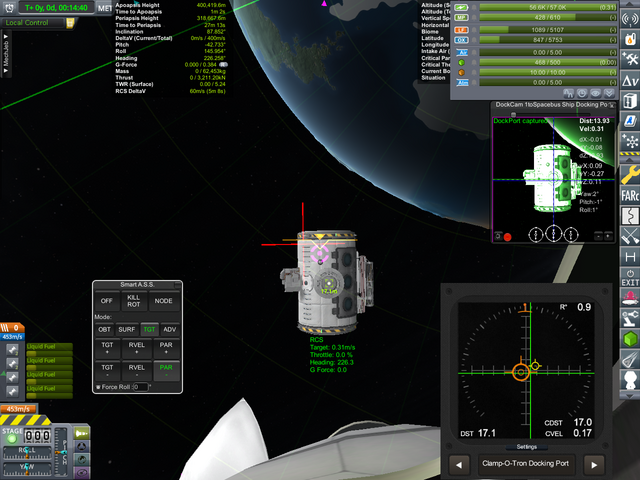
Task: Select next docking port with right arrow
Action: tap(593, 464)
